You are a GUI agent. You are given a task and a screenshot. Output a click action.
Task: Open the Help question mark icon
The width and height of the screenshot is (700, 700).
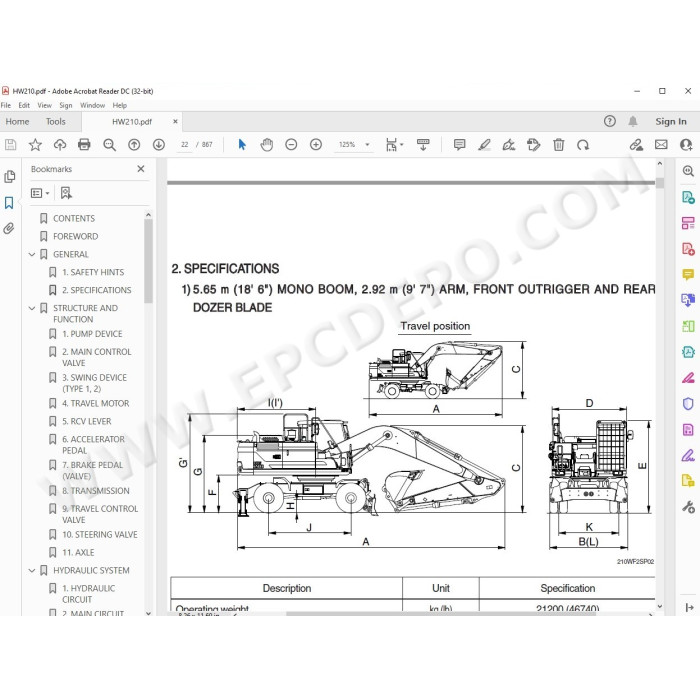coord(610,121)
